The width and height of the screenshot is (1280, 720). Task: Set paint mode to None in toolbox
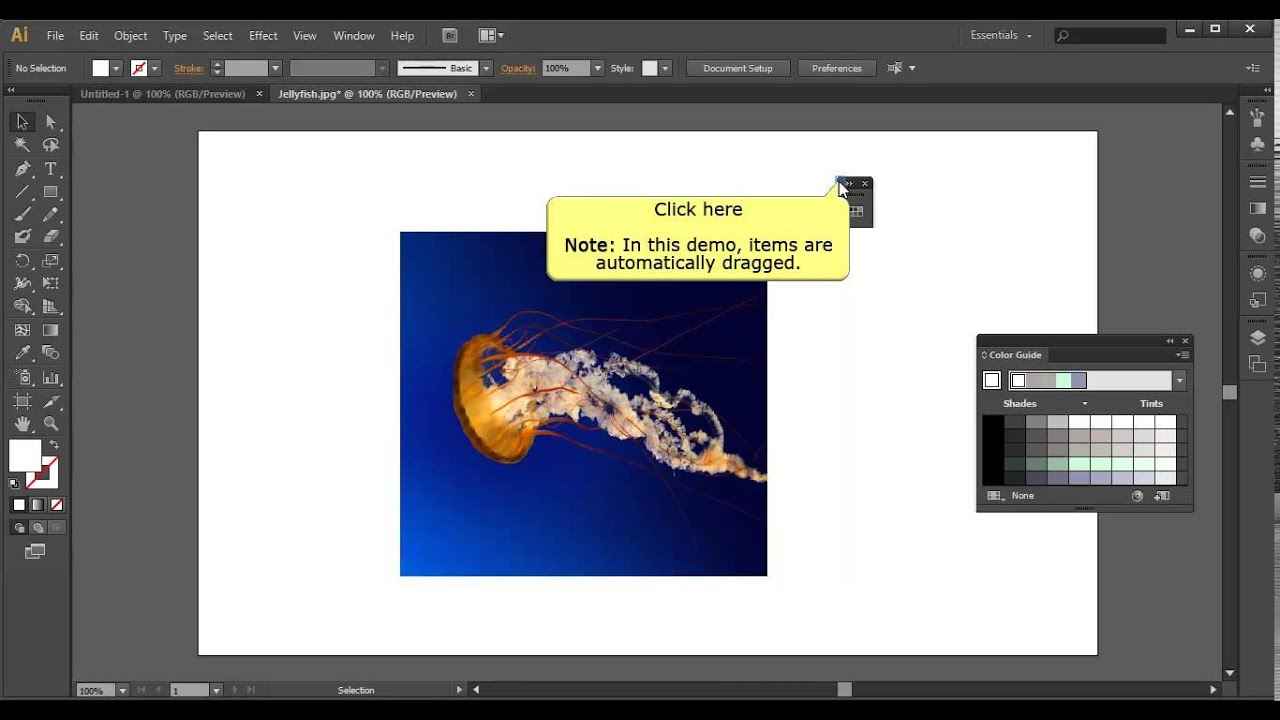pyautogui.click(x=57, y=505)
